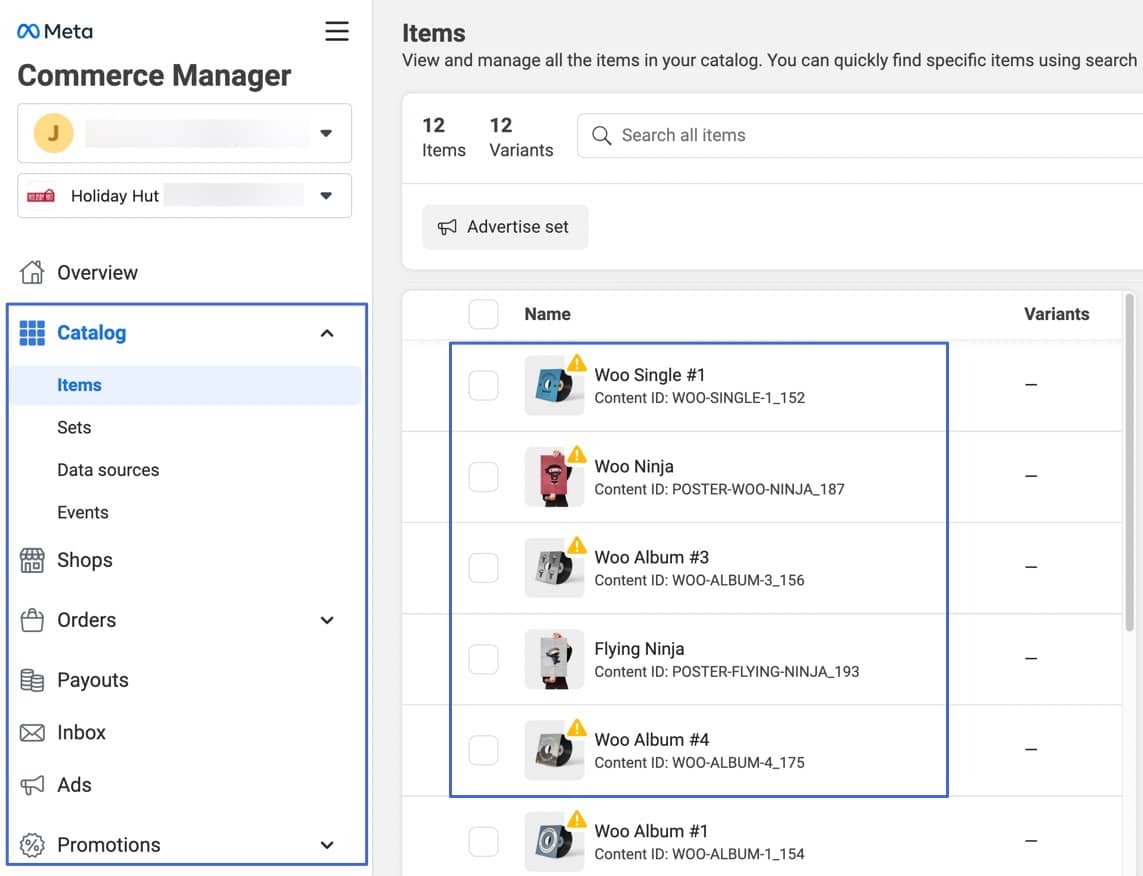Click the Inbox envelope icon

[32, 732]
